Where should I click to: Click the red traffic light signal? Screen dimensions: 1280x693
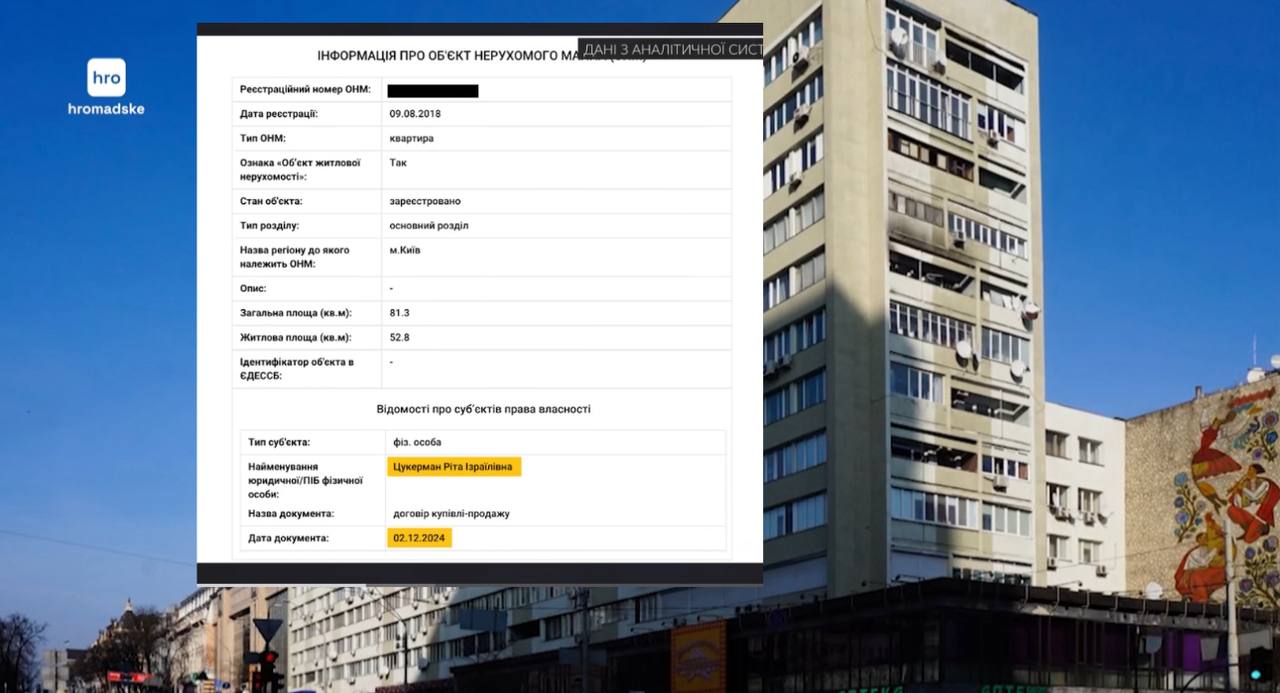(x=268, y=659)
